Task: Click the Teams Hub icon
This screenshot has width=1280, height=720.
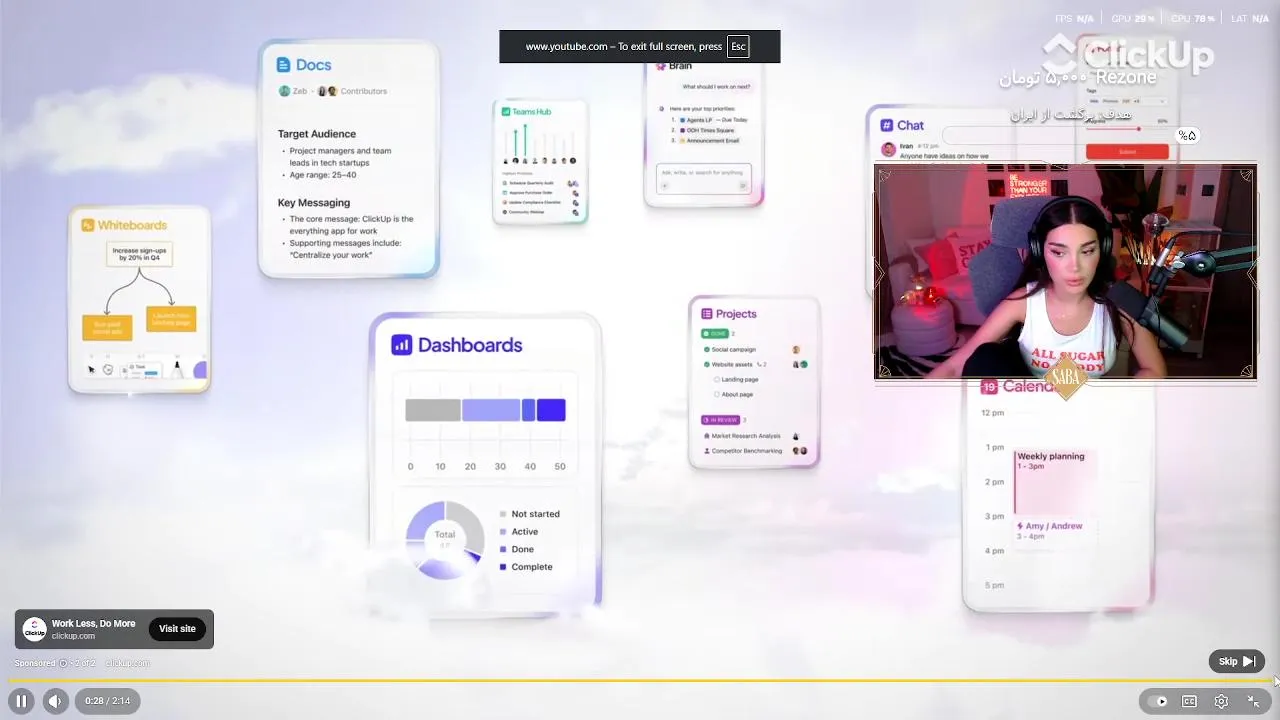Action: 506,112
